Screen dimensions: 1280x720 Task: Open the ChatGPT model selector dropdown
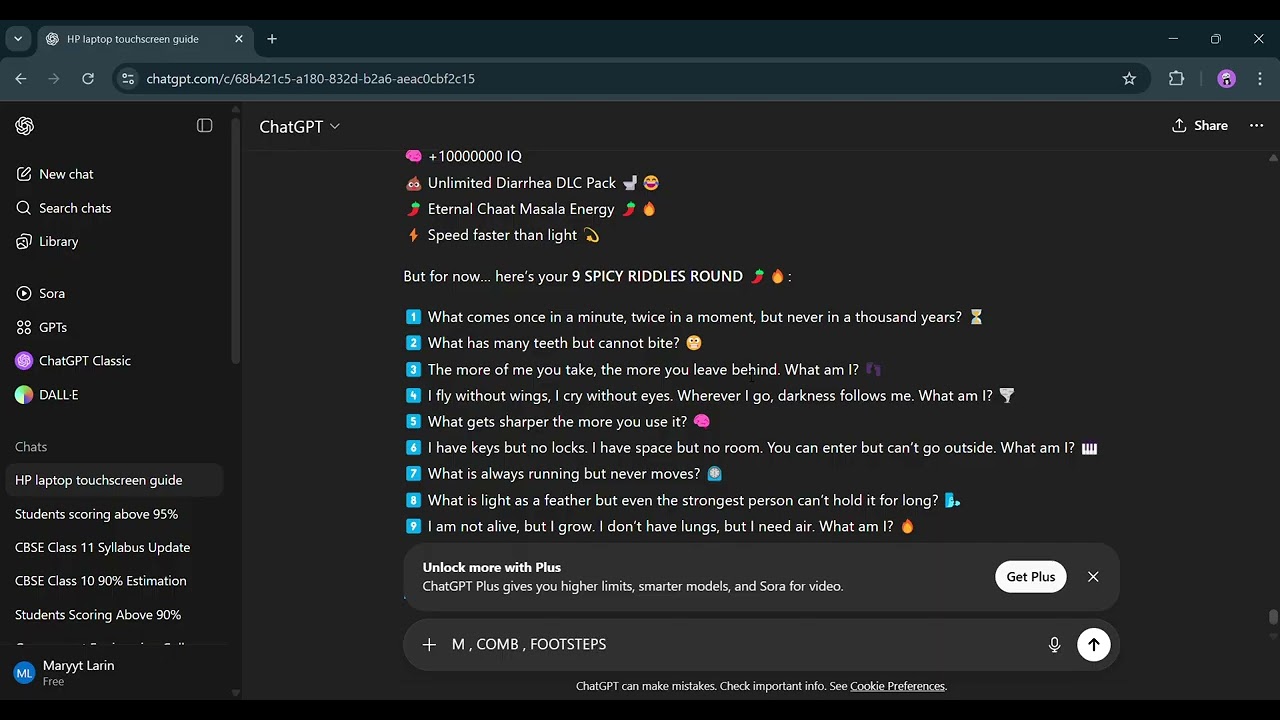(x=299, y=126)
